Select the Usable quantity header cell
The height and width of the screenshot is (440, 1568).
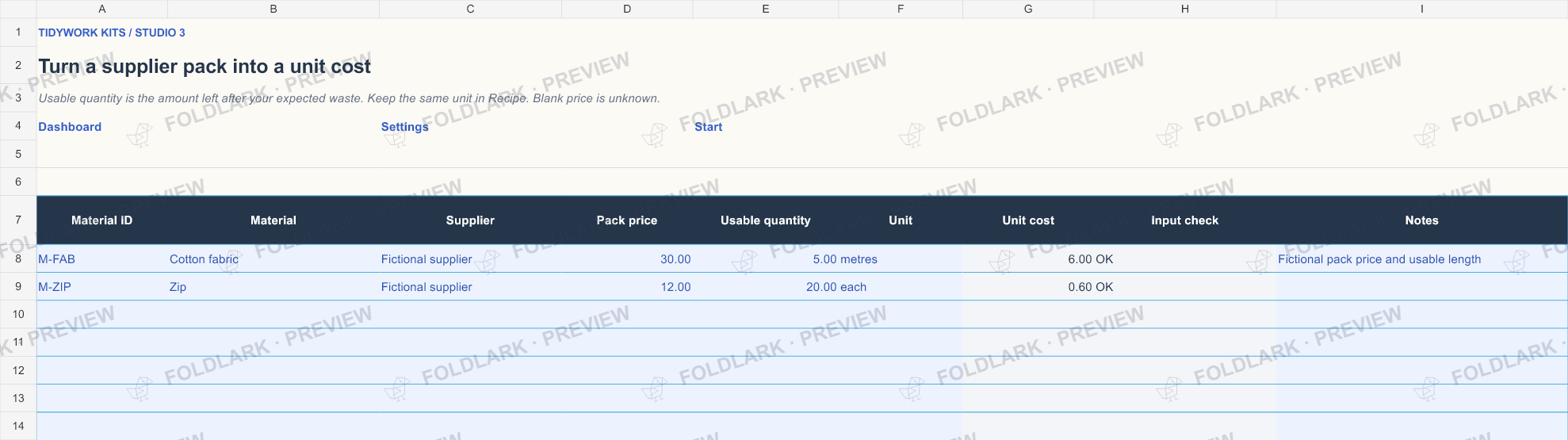(766, 220)
